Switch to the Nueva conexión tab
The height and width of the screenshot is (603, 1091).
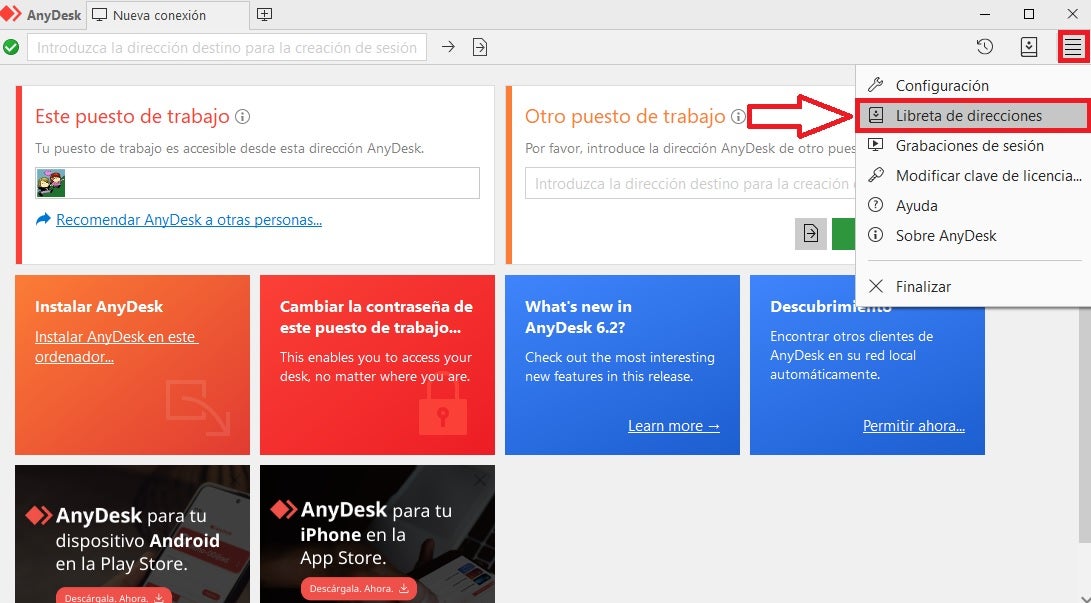coord(168,15)
